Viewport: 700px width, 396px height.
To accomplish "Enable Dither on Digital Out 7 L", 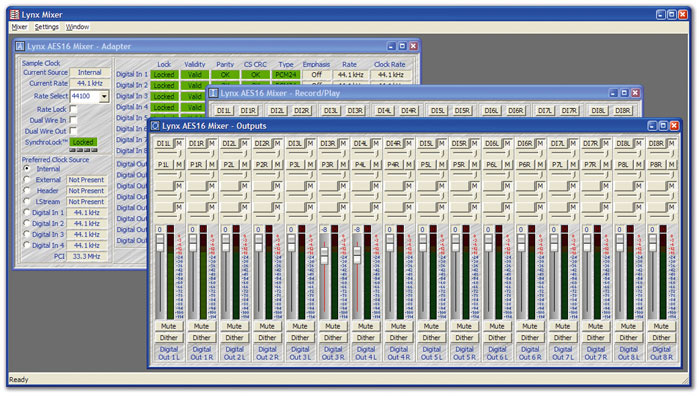I will (562, 338).
